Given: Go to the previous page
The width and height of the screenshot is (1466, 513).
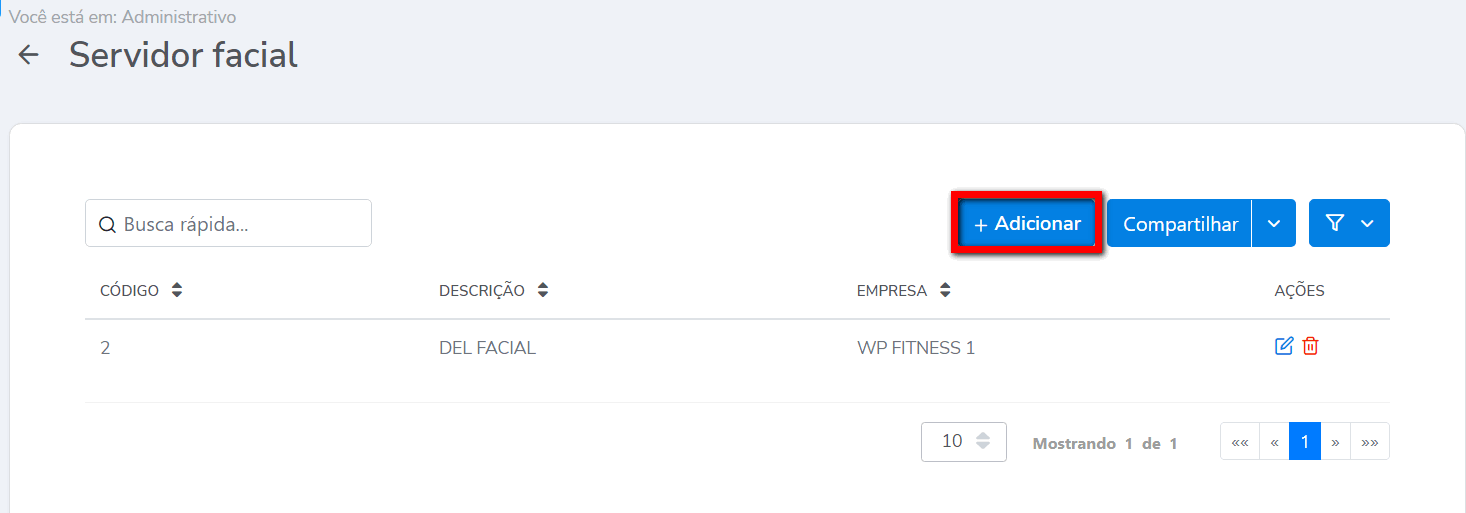Looking at the screenshot, I should click(1274, 441).
